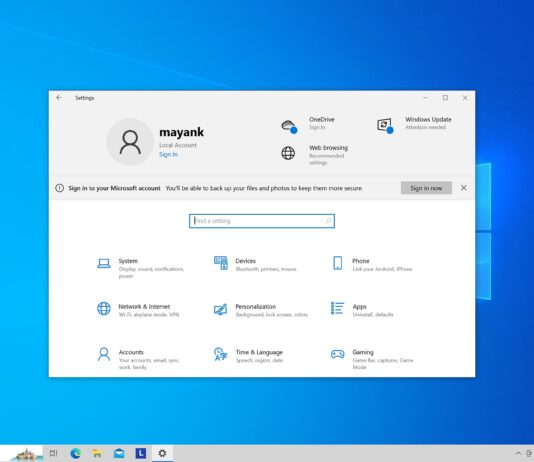Image resolution: width=534 pixels, height=462 pixels.
Task: Click the Sign in link under Local Account
Action: [x=168, y=155]
